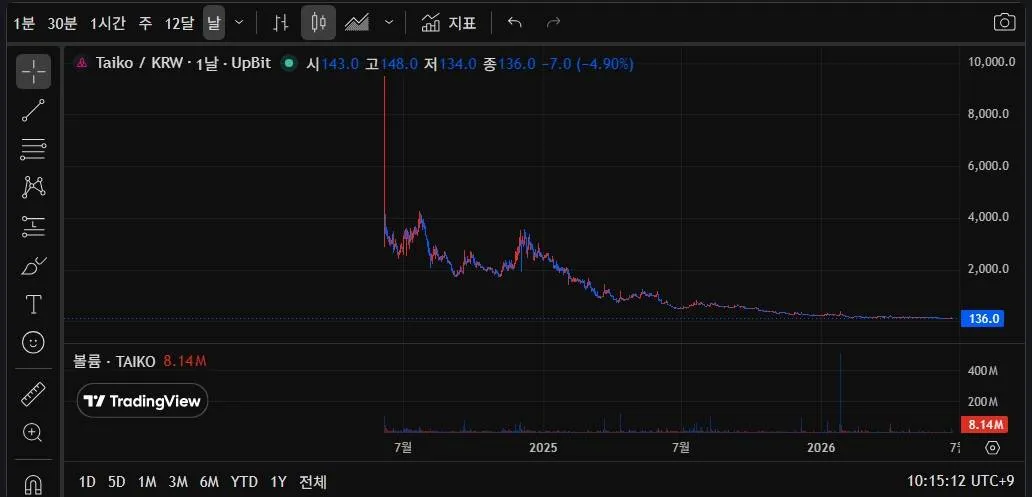Click the 종136.0 close value in legend
The image size is (1032, 497).
(509, 64)
